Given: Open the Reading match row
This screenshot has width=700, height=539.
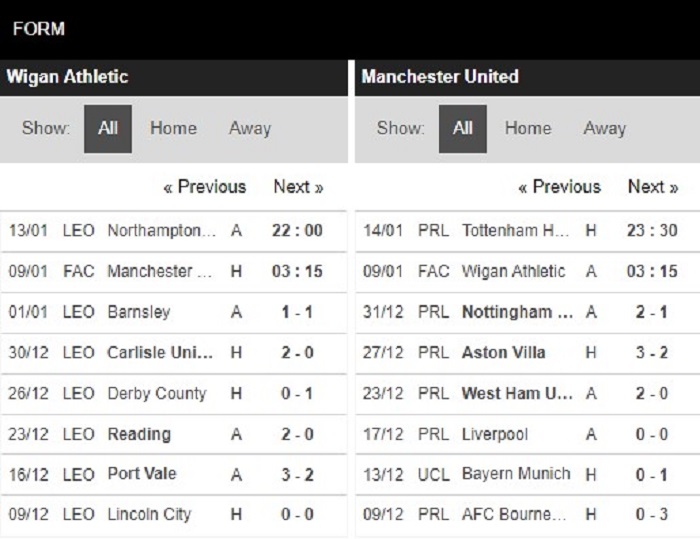Looking at the screenshot, I should (x=139, y=434).
